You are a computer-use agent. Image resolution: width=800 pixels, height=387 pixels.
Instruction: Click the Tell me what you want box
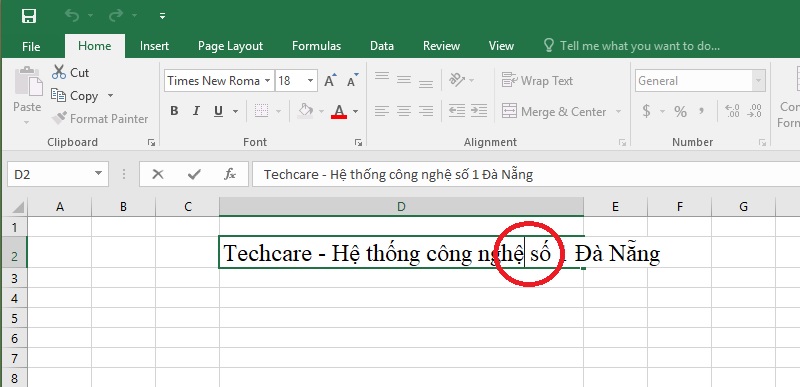pos(632,46)
